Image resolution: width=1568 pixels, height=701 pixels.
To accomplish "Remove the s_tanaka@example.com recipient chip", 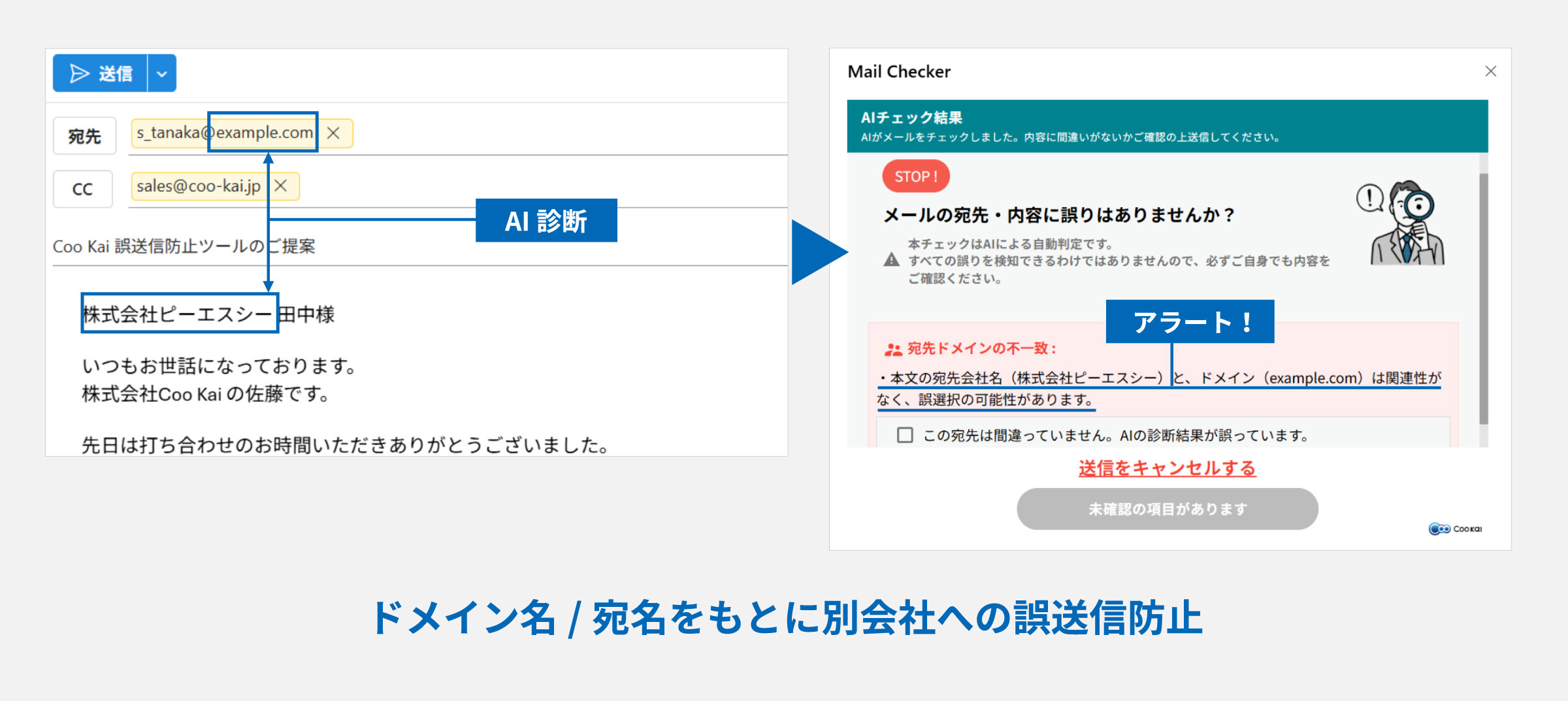I will (335, 133).
